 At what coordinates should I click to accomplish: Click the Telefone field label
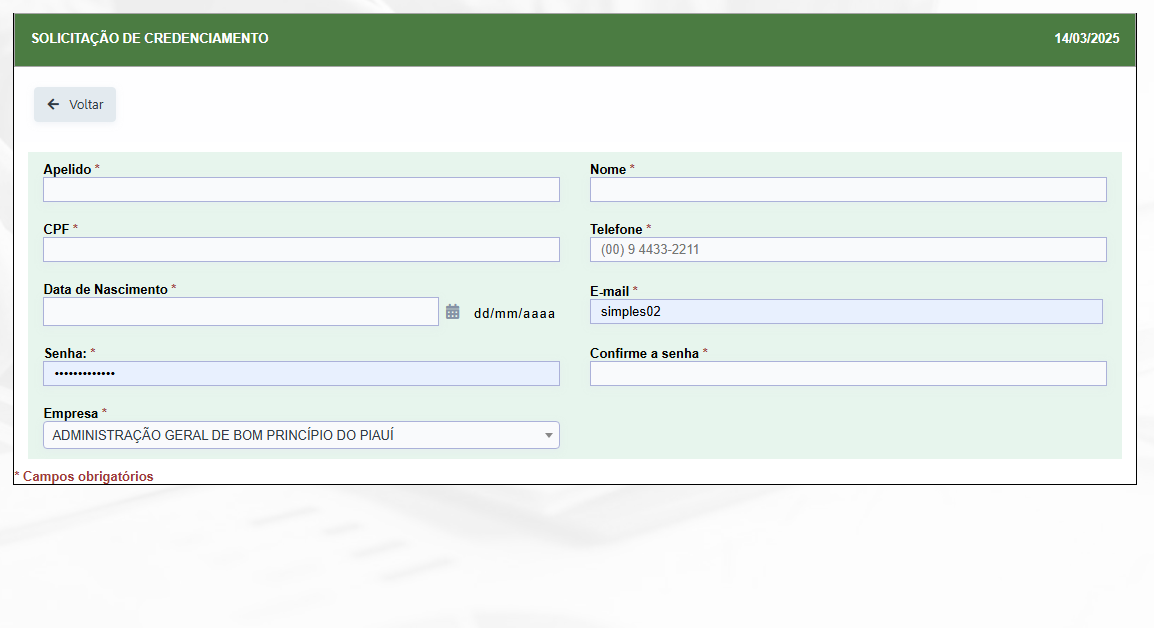(x=616, y=229)
